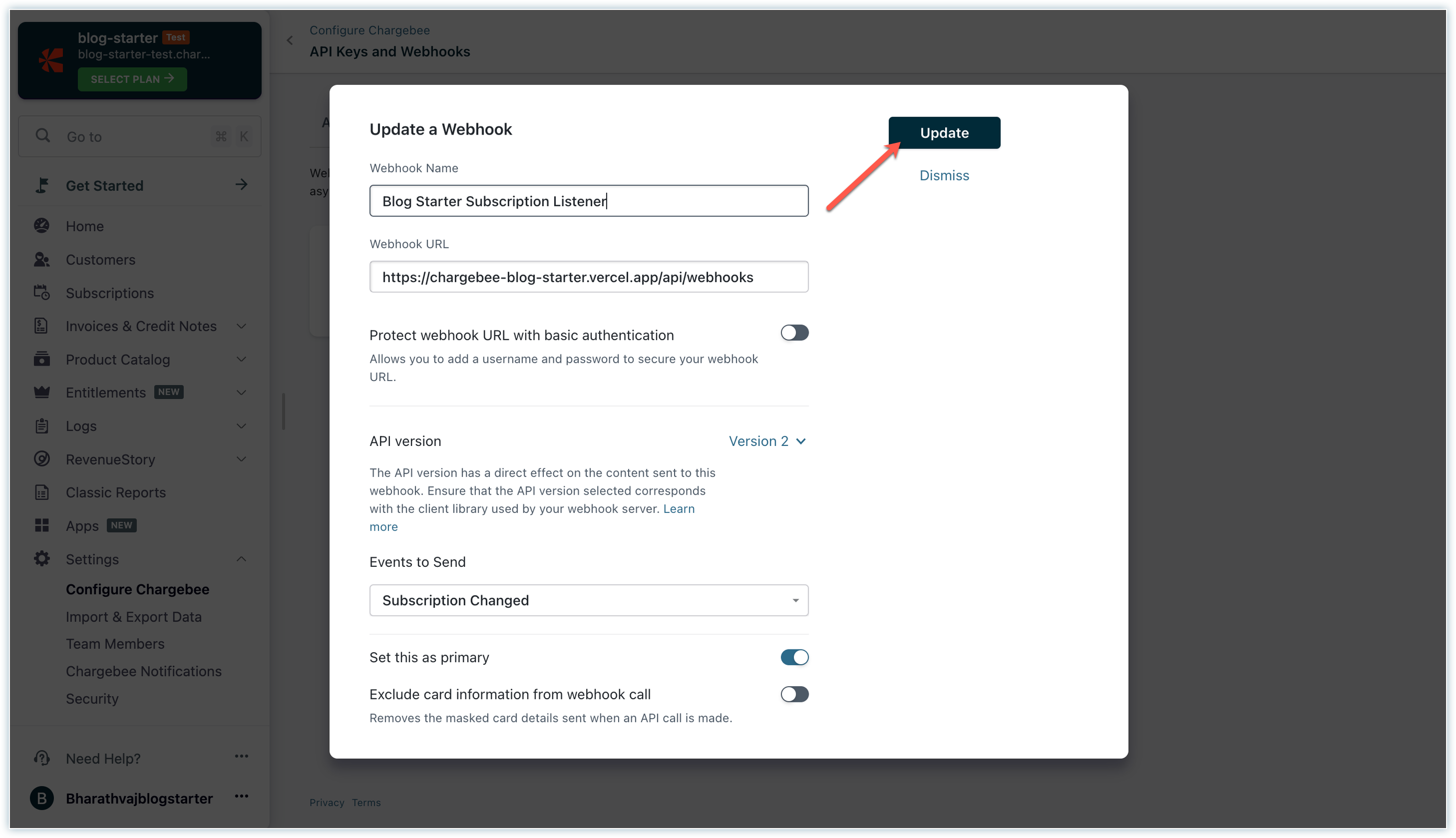
Task: Click the Logs icon in sidebar
Action: click(42, 425)
